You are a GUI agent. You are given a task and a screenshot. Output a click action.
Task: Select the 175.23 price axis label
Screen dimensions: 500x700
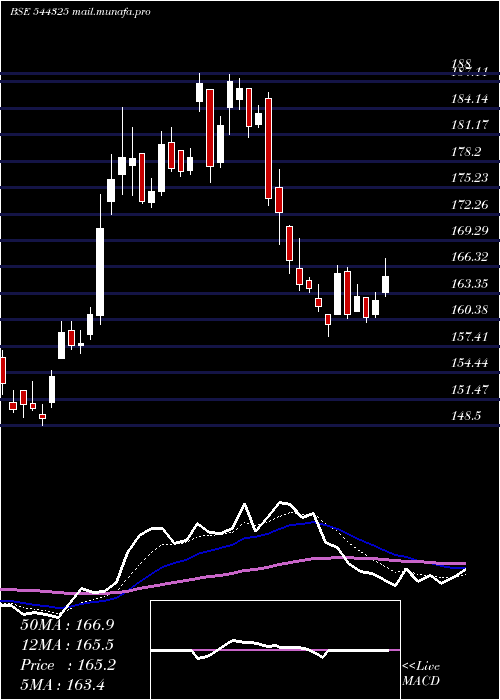coord(470,178)
